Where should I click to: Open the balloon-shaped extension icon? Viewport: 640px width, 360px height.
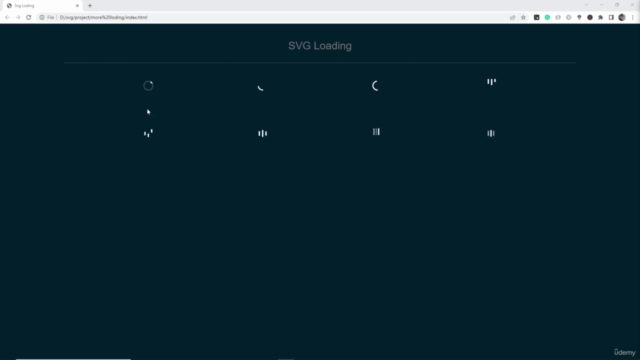(x=579, y=18)
